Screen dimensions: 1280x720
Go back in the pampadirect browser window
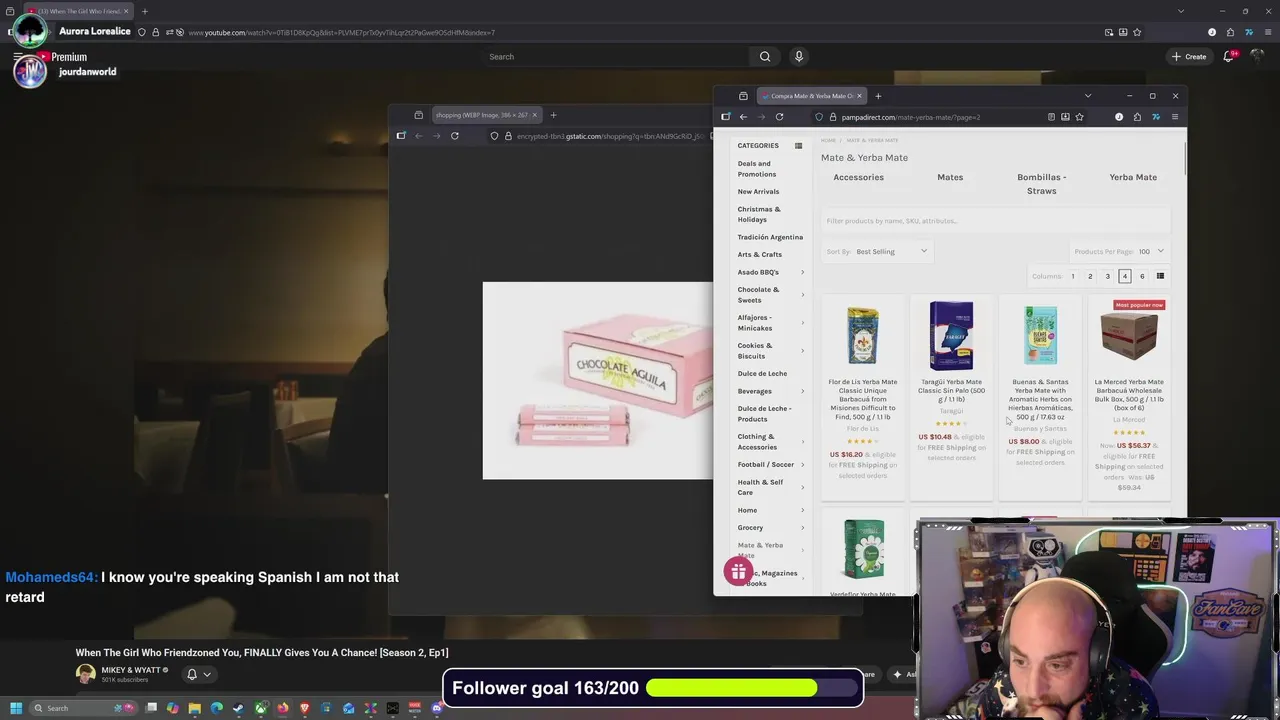(743, 117)
